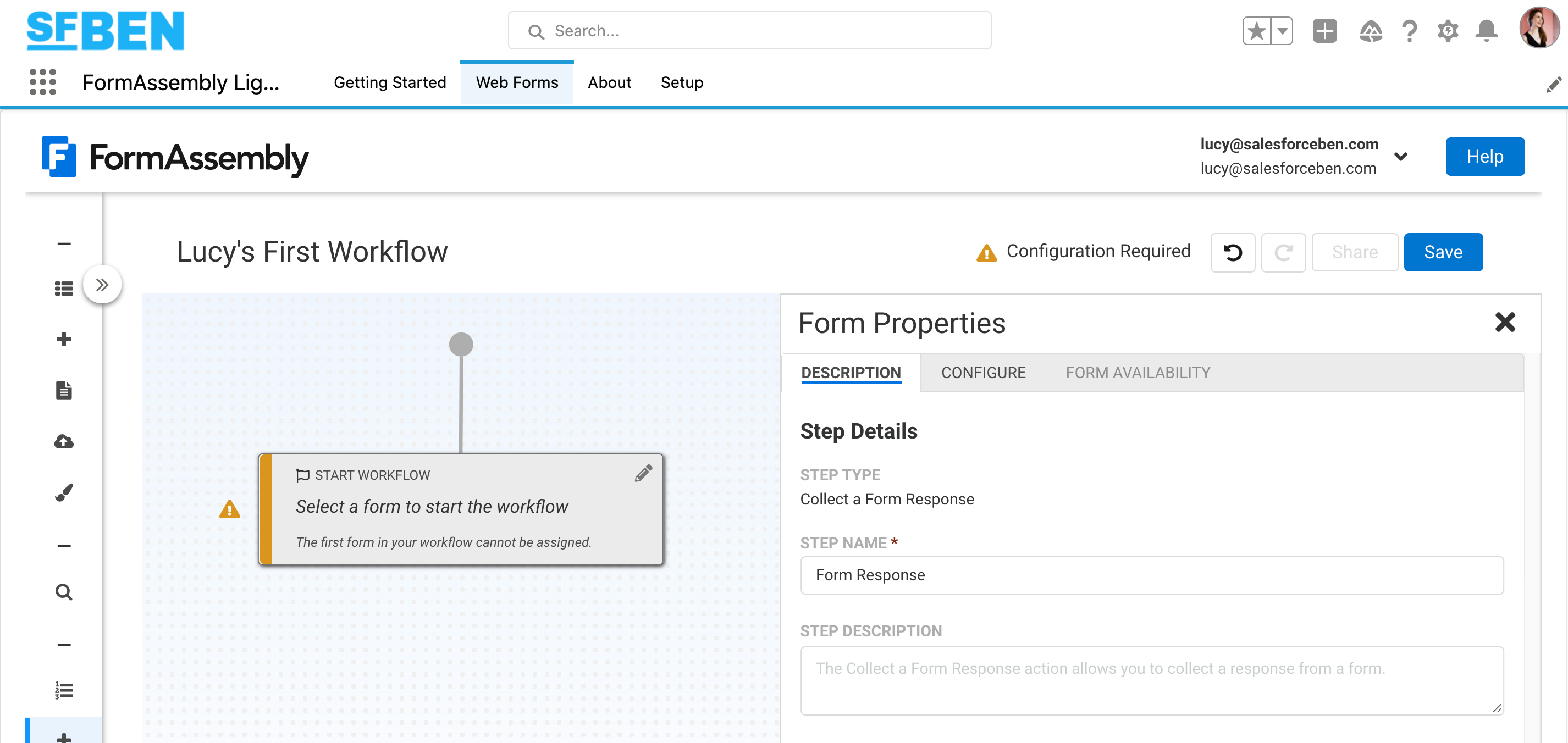Click the plus icon below the list icon

point(64,339)
